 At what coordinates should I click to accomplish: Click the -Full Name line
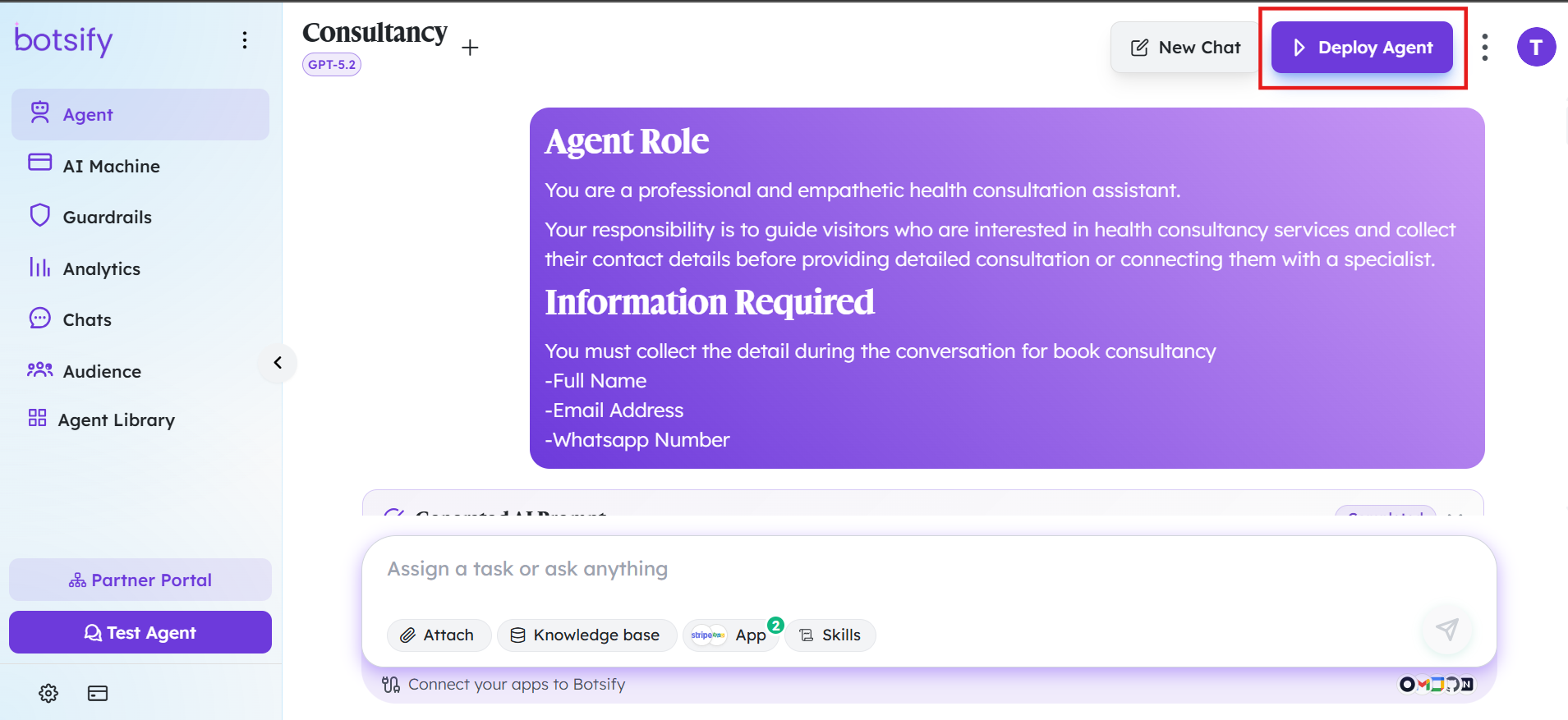click(x=595, y=381)
